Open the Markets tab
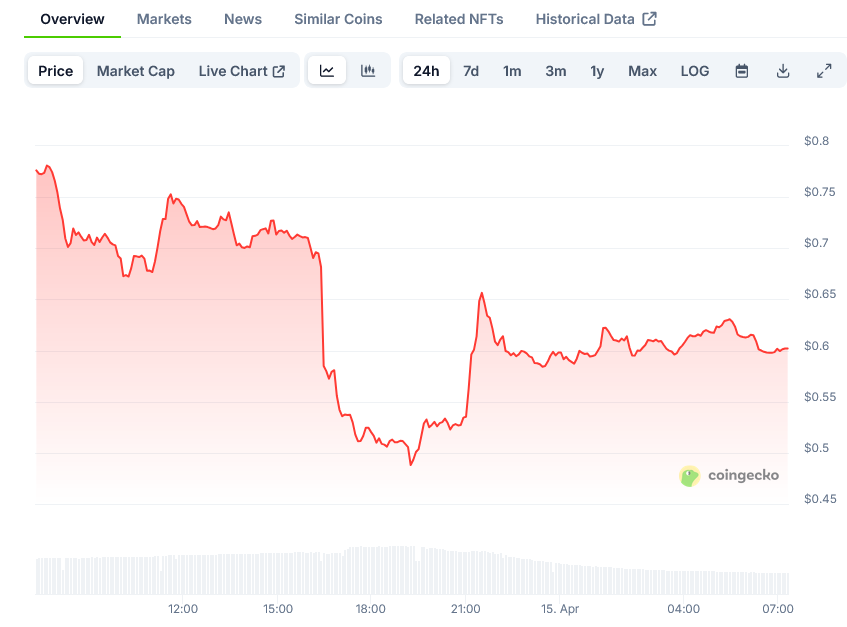Screen dimensions: 847x627 (164, 19)
